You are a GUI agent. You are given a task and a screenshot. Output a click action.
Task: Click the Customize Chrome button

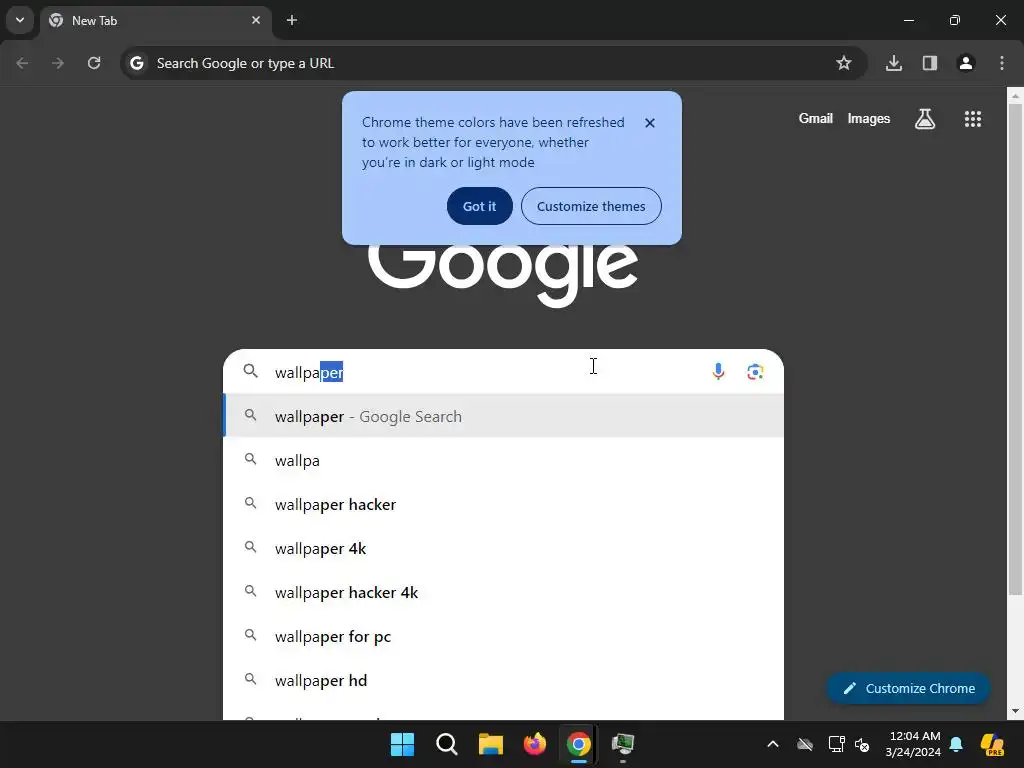(x=908, y=688)
